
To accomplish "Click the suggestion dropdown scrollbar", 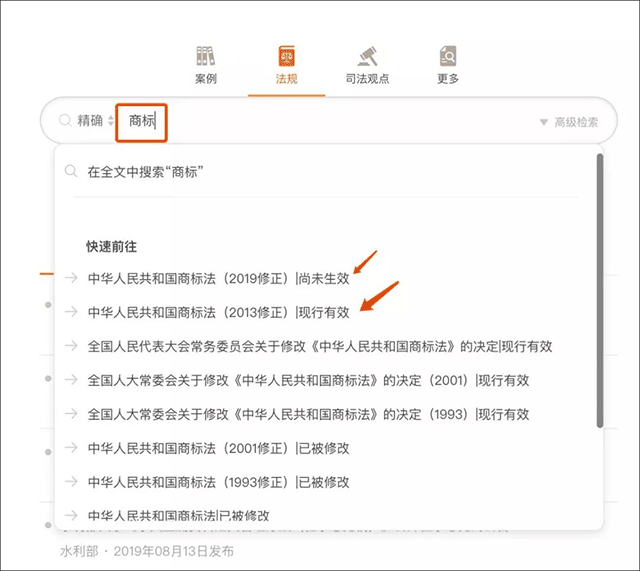I will click(599, 290).
